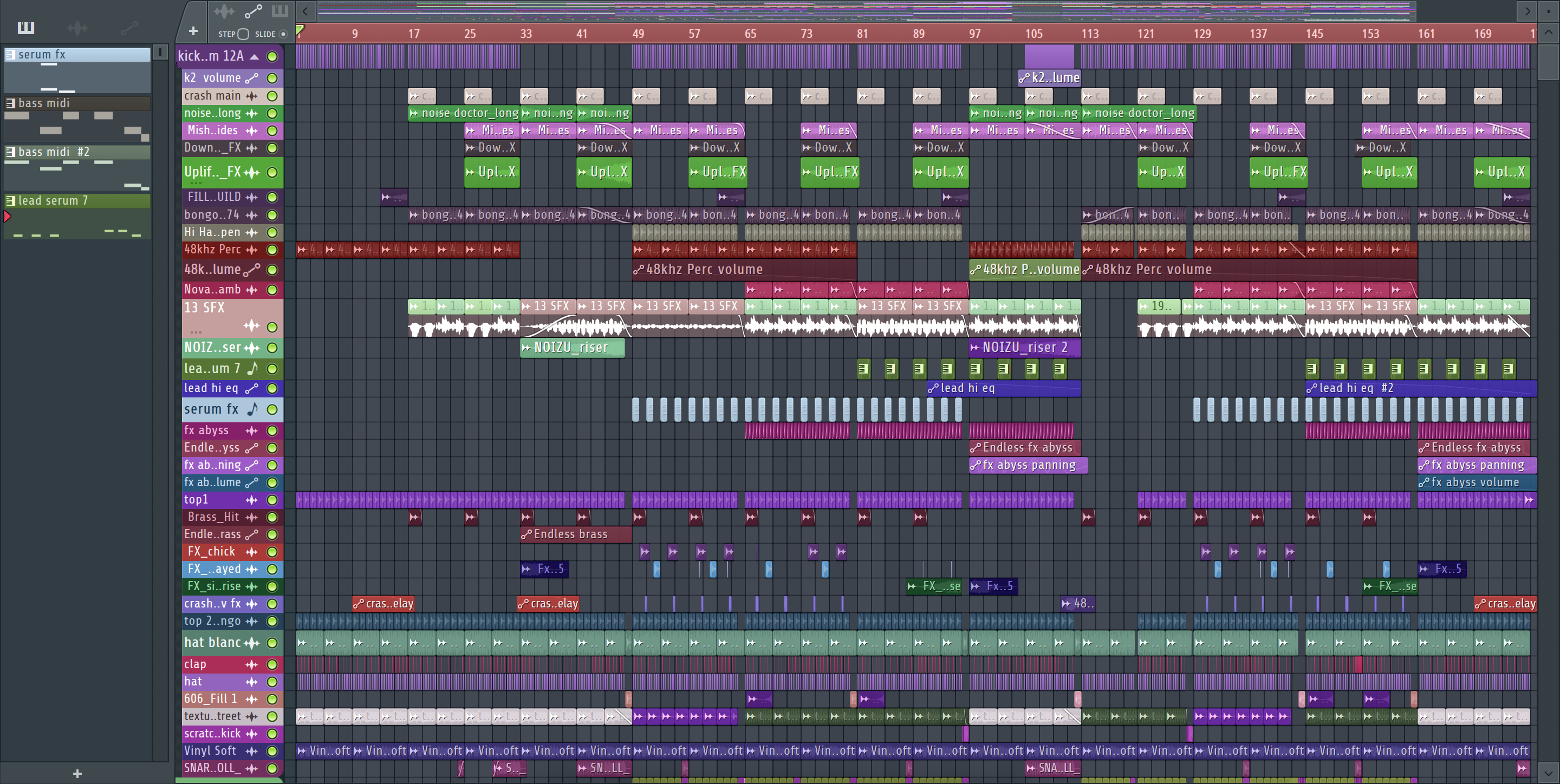Select the NOIZU_riser audio clip

click(x=573, y=348)
